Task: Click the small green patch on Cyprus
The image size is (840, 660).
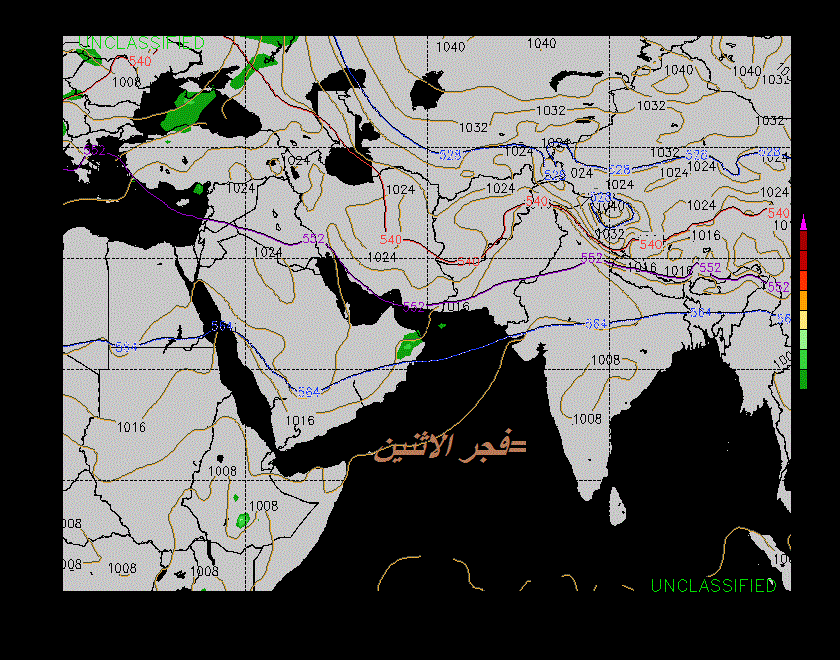Action: [x=198, y=188]
